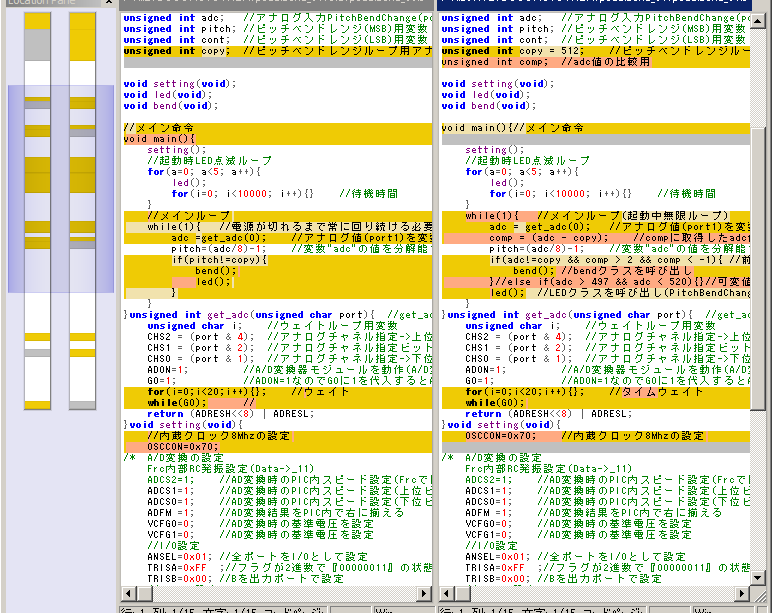This screenshot has height=613, width=773.
Task: Click 'return (ADRESH<<8) | ADRESL;' in left pane
Action: tap(230, 414)
